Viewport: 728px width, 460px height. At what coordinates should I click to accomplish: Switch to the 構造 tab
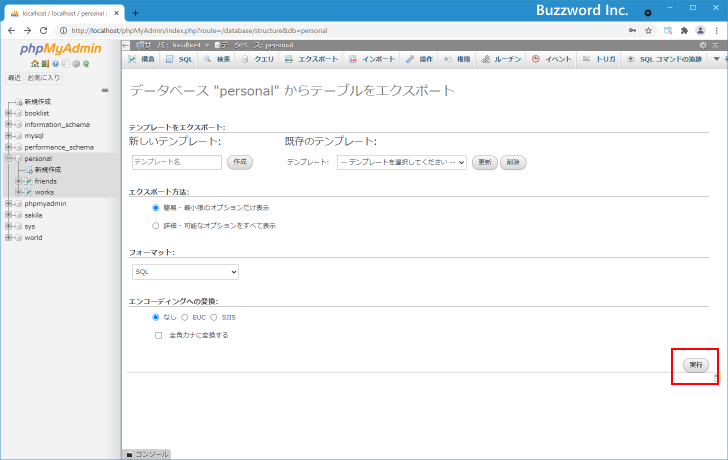(x=141, y=59)
